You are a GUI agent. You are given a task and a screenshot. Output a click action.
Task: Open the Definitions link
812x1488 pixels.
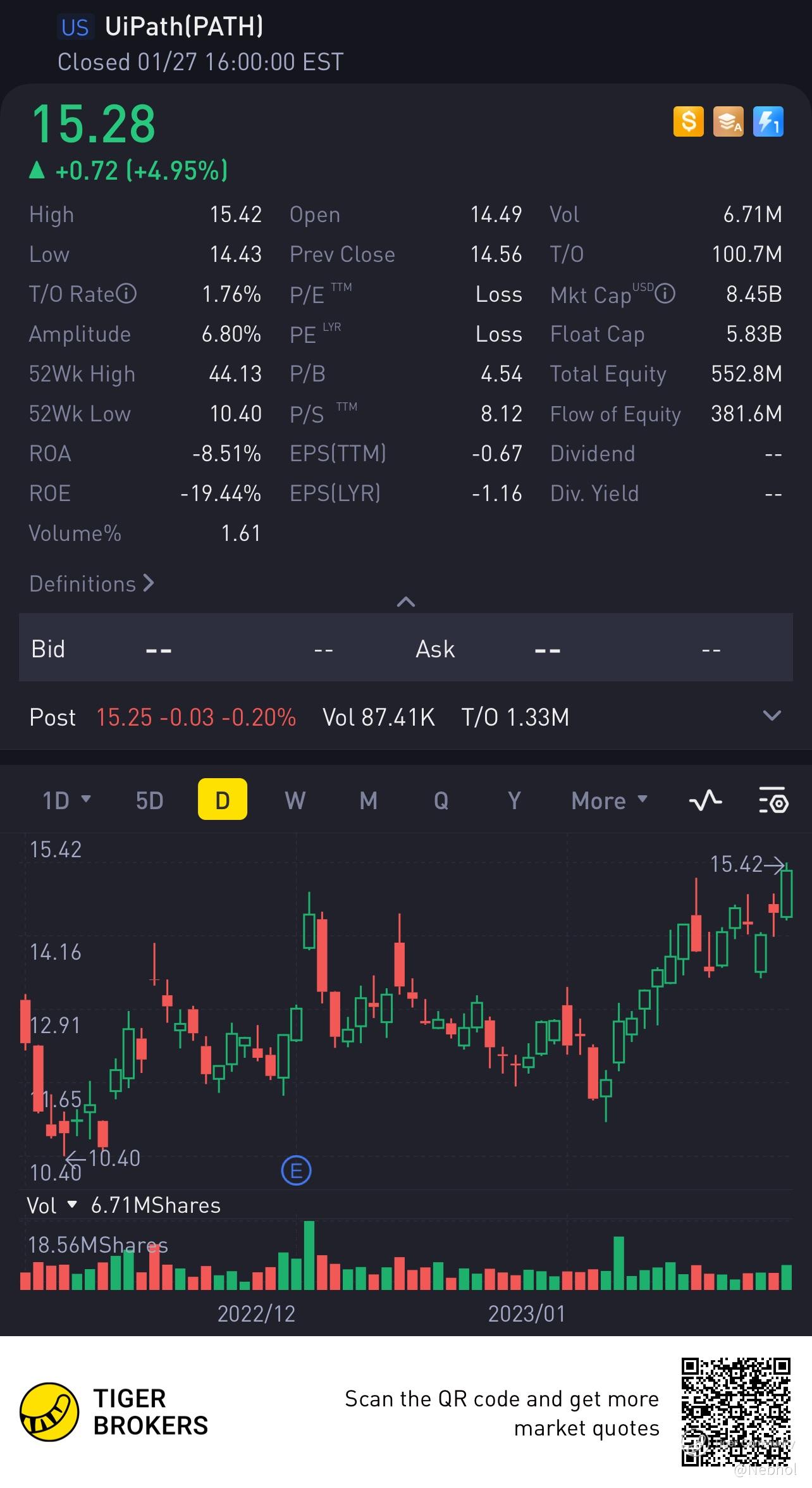(92, 583)
